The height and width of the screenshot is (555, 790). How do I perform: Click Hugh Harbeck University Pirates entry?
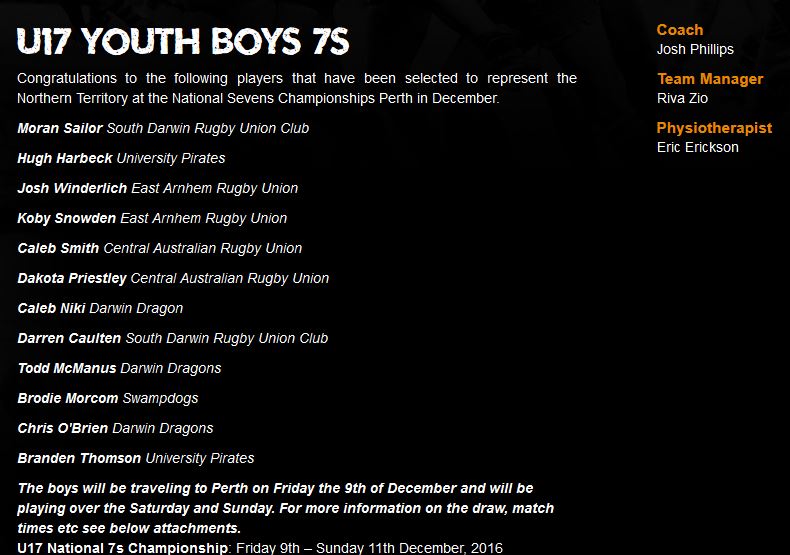tap(121, 159)
